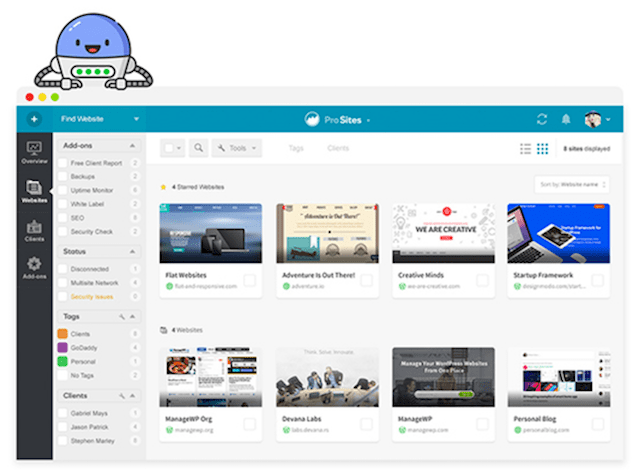Screen dimensions: 640x471
Task: Switch to the Tags tab
Action: coord(296,148)
